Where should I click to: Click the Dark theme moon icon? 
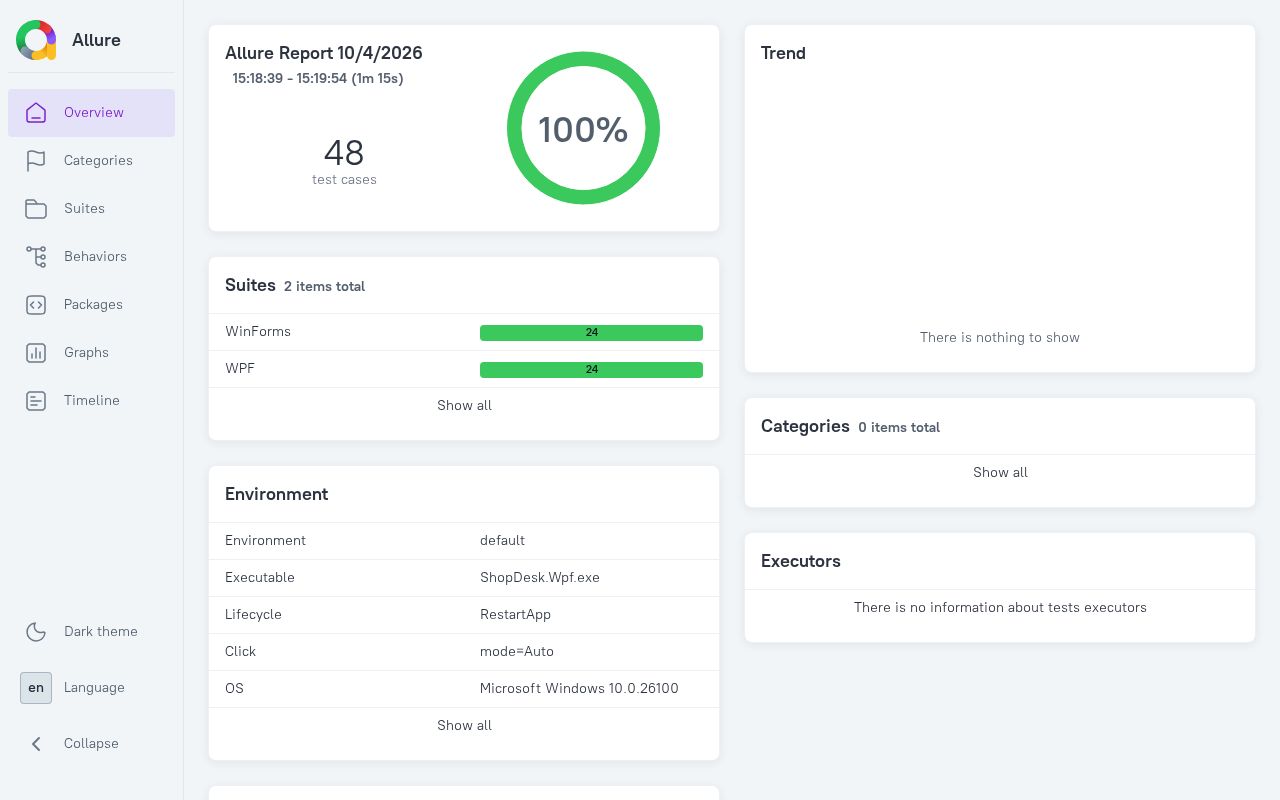pyautogui.click(x=36, y=632)
